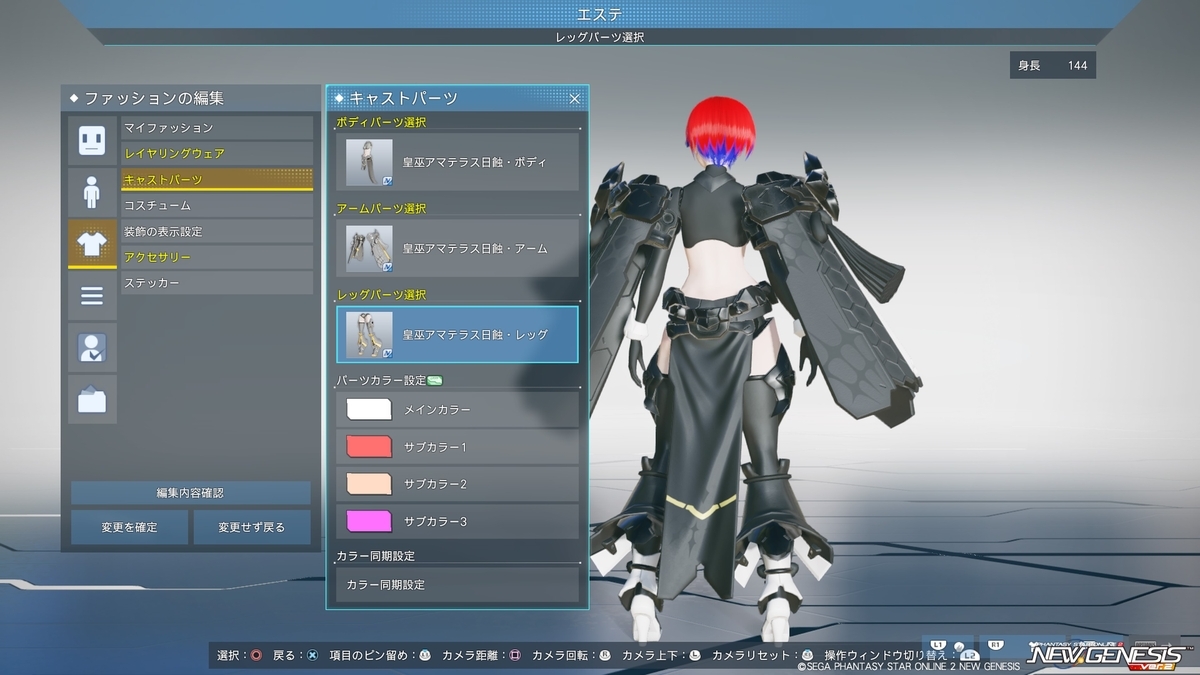Open the person-with-checkmark category icon
The width and height of the screenshot is (1200, 675).
(x=92, y=348)
